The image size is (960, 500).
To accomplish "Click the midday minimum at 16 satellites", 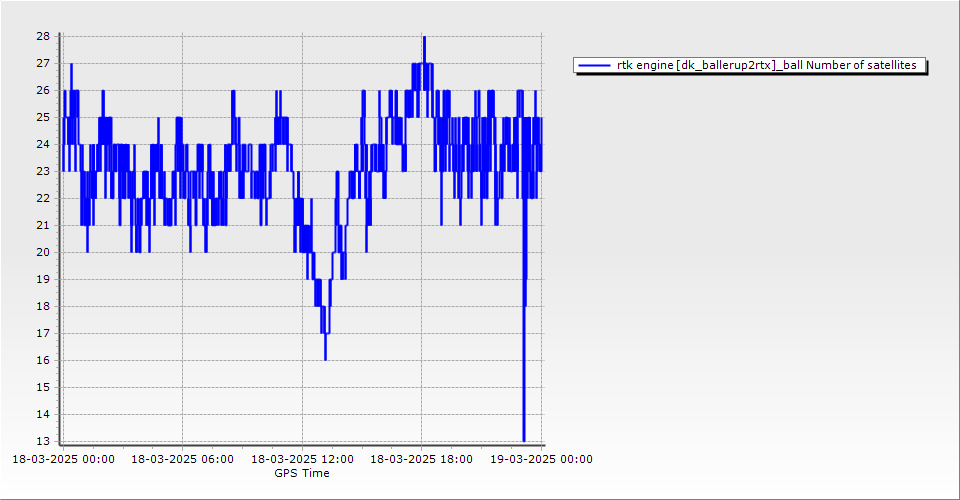I will coord(325,360).
